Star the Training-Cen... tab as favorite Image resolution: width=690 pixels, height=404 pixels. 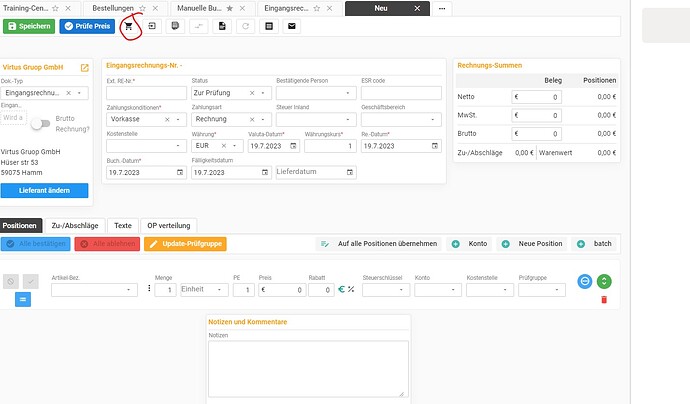pyautogui.click(x=55, y=8)
